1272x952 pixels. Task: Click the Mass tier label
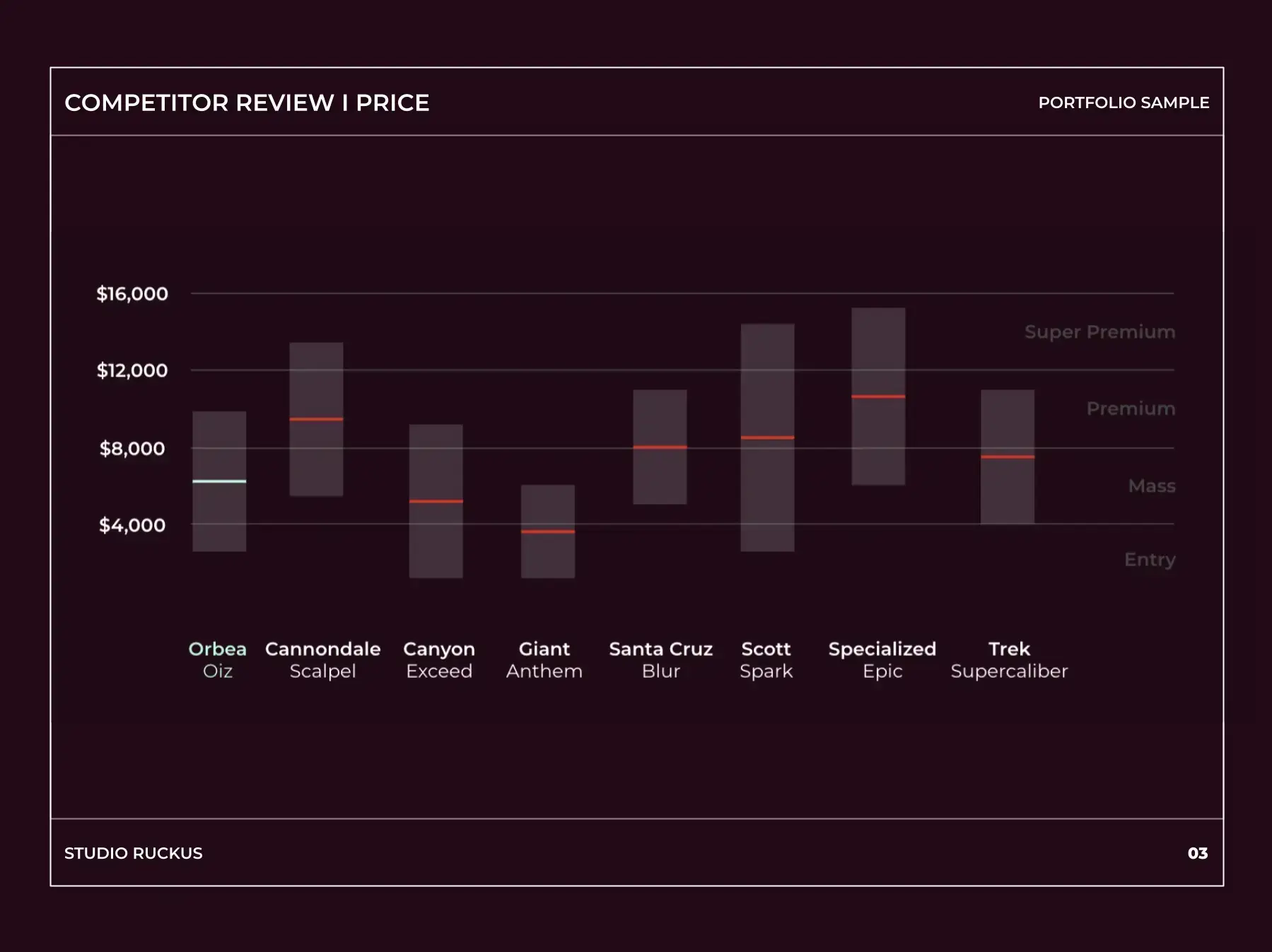pyautogui.click(x=1152, y=486)
